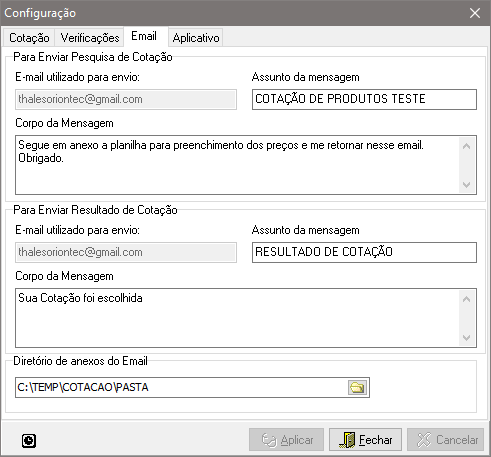
Task: Click the clock icon at bottom left
Action: pos(29,441)
